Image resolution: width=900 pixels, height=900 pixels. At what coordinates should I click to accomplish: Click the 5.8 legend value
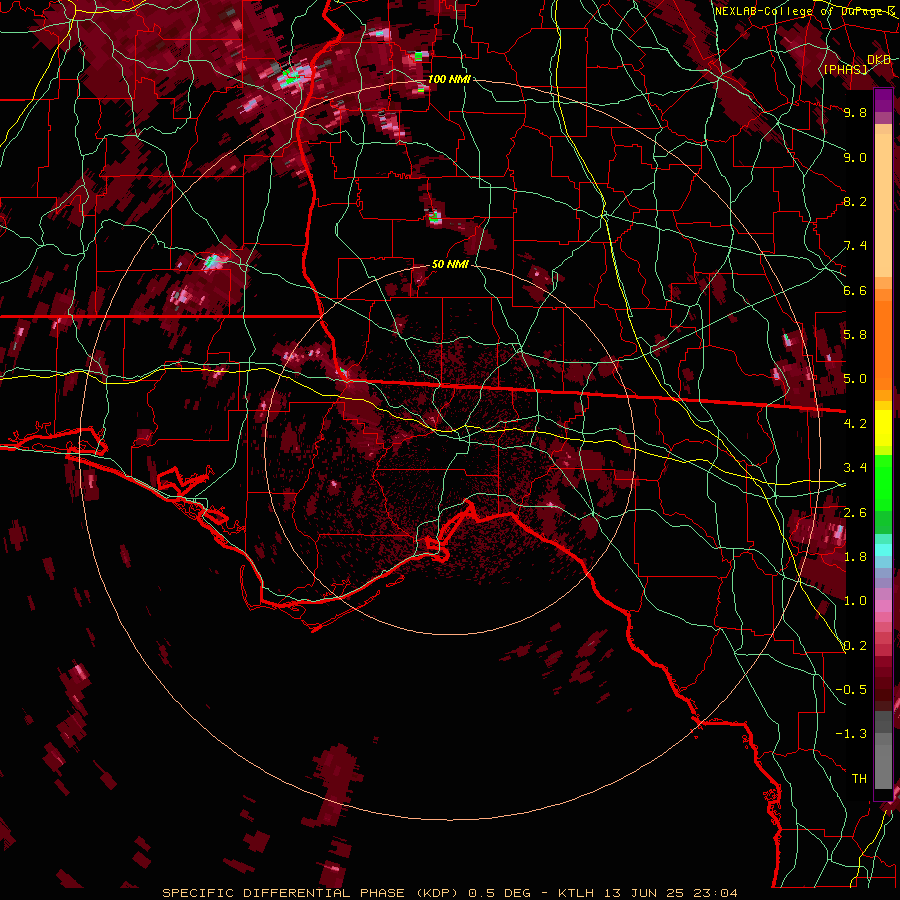click(x=855, y=335)
